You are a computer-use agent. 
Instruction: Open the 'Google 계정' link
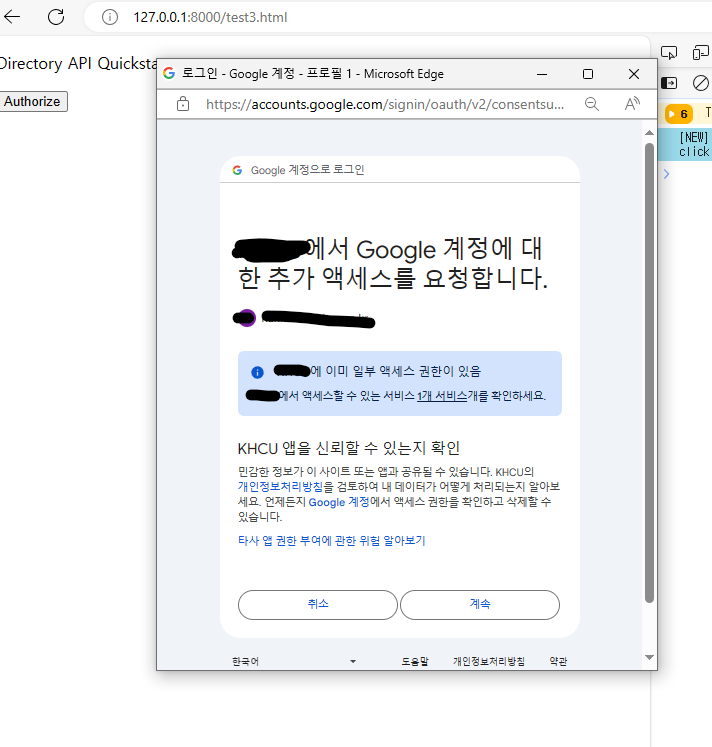339,502
